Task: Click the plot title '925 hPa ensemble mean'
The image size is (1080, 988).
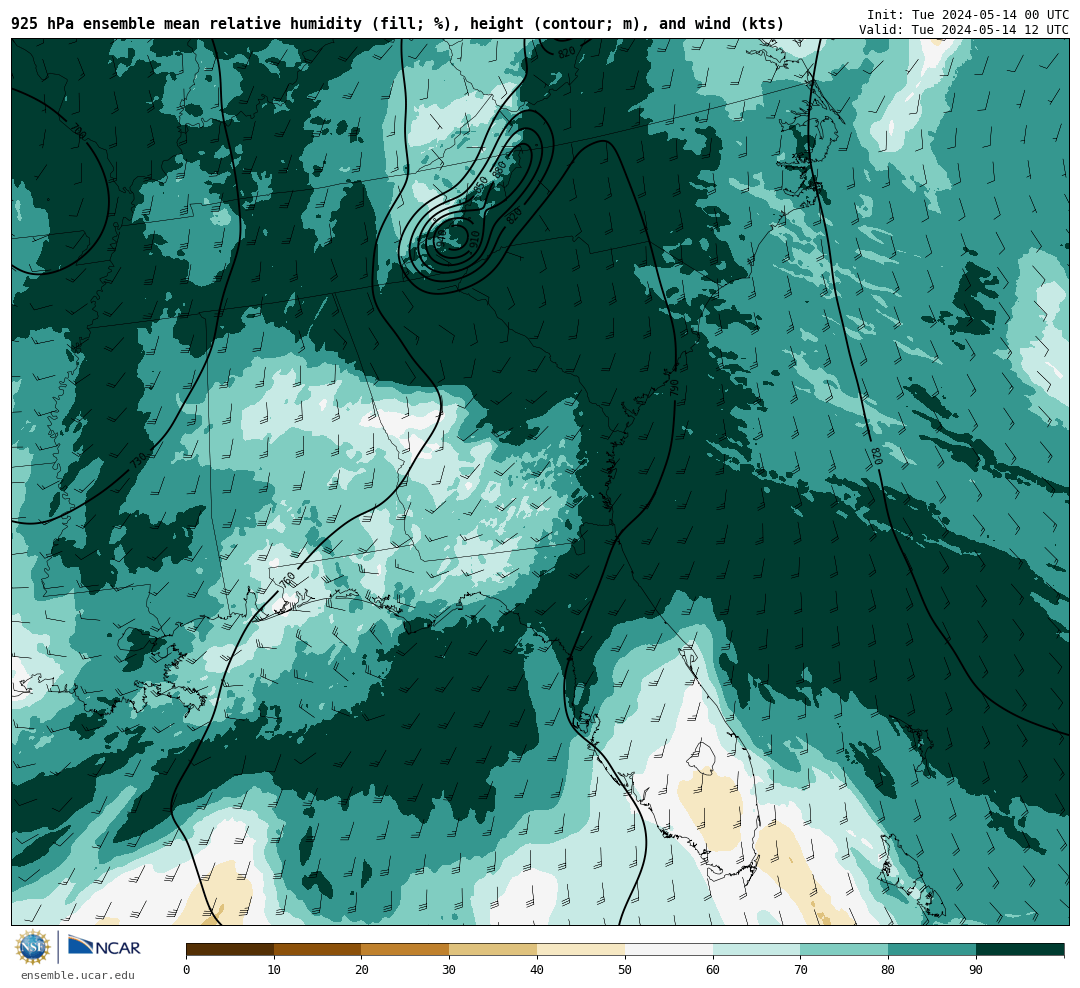Action: (x=107, y=24)
